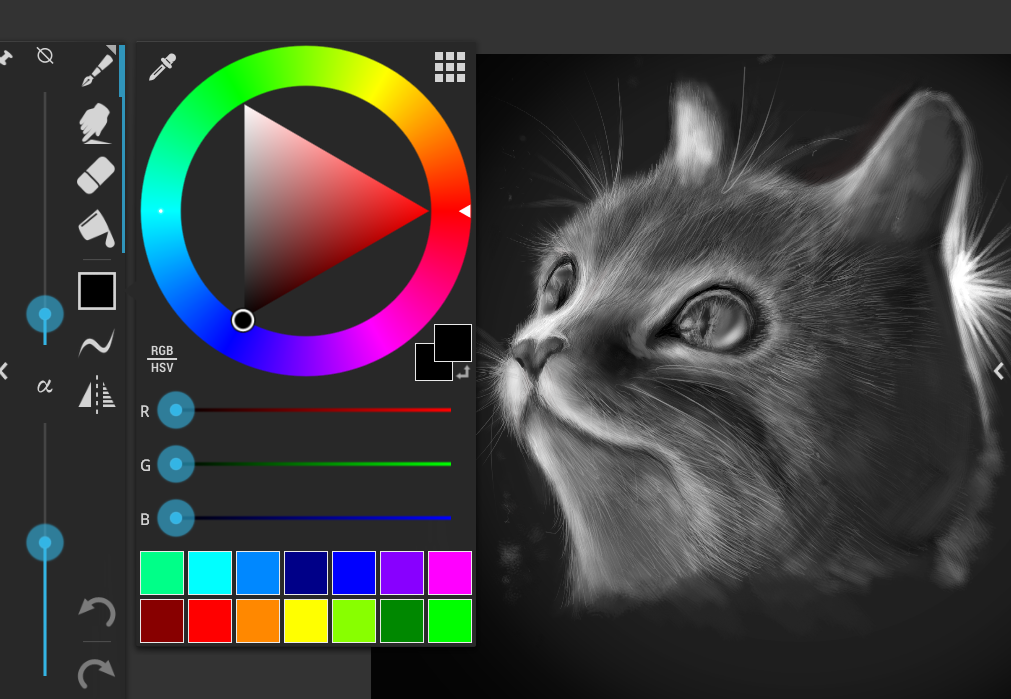Select the foreground black color square

click(453, 343)
